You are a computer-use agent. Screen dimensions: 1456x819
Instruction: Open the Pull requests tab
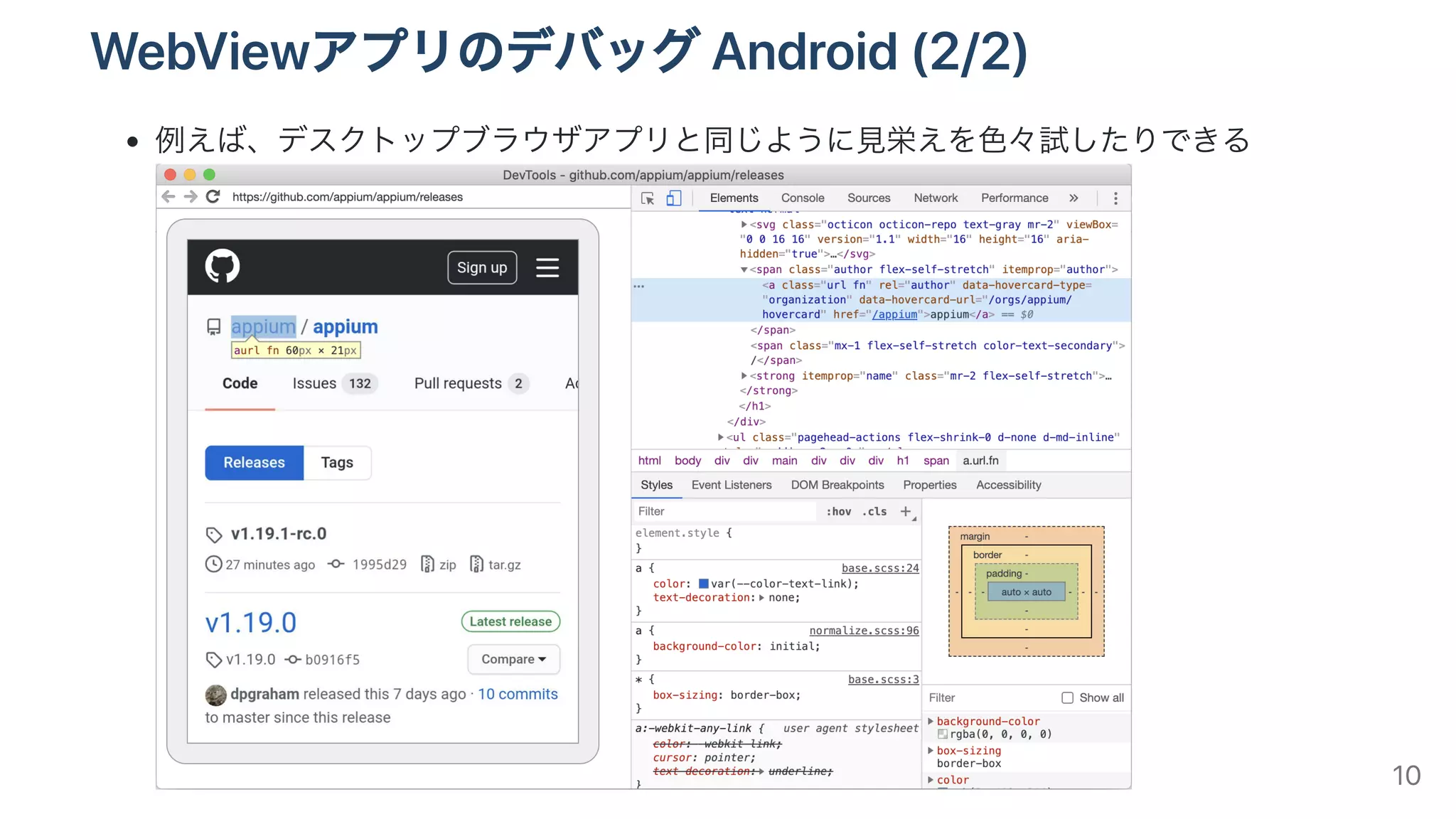click(x=471, y=384)
